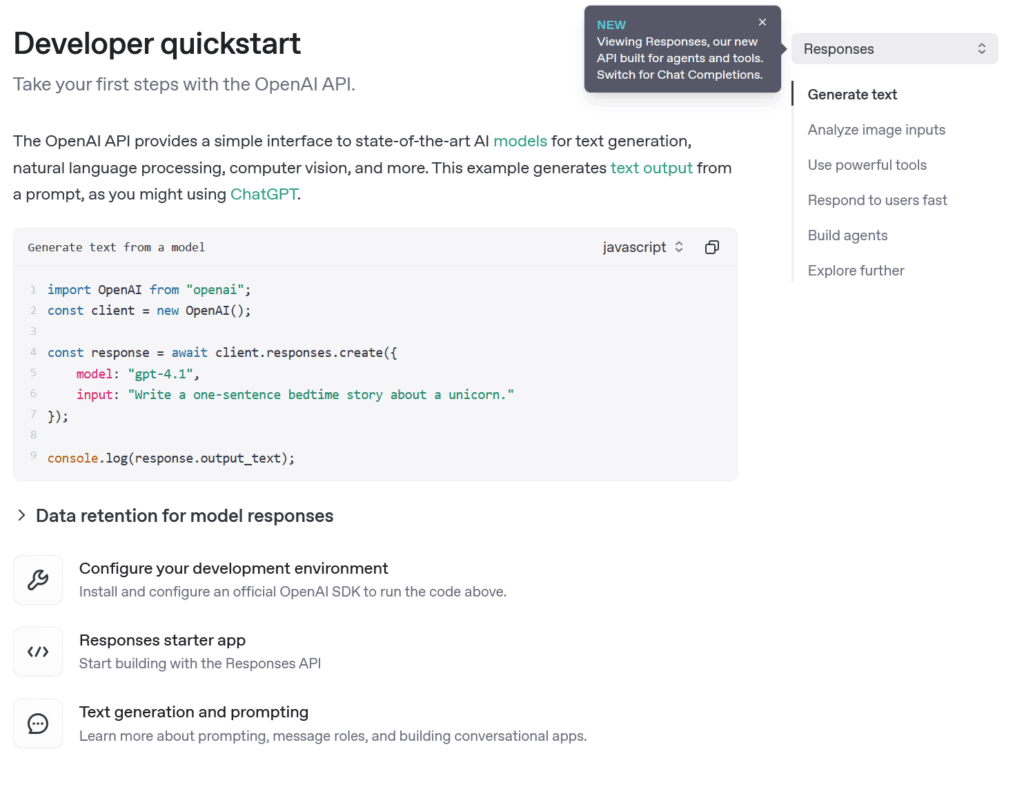1024x785 pixels.
Task: Click the const client = new OpenAI() line
Action: pyautogui.click(x=149, y=311)
